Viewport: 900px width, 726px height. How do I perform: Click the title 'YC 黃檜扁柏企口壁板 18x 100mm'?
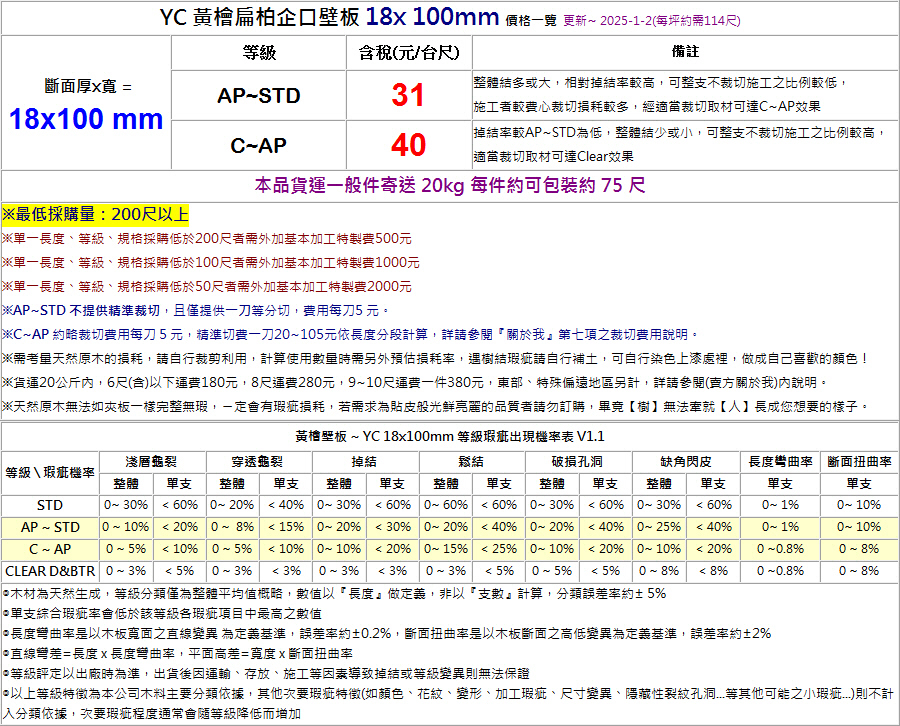pos(329,17)
